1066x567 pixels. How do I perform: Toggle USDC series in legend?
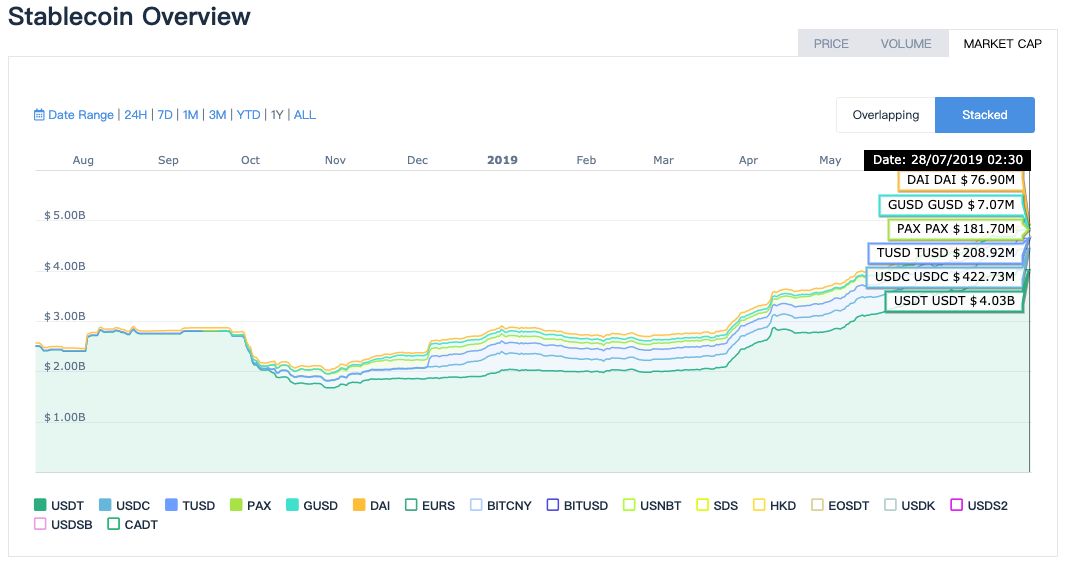click(x=124, y=505)
